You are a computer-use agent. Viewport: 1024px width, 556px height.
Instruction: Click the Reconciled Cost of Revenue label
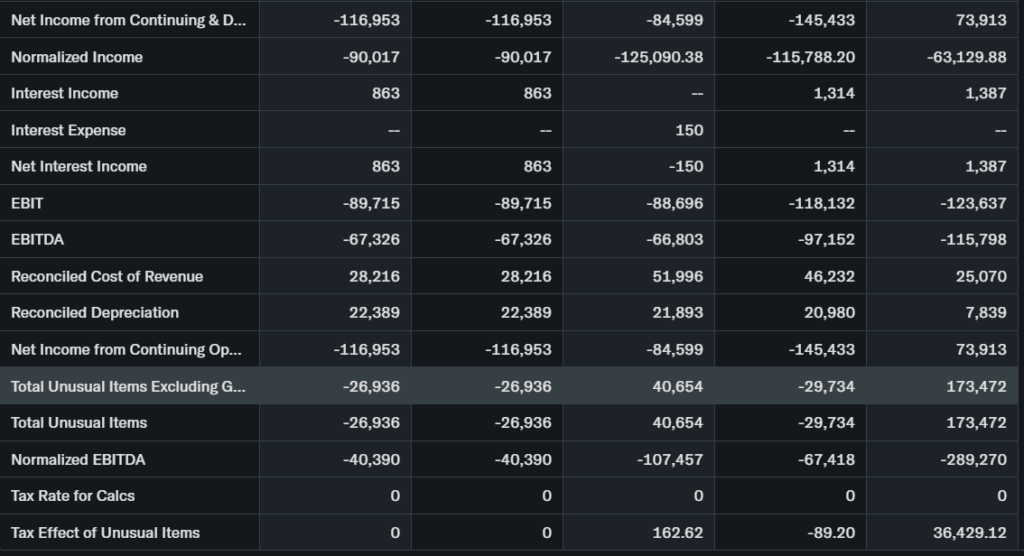coord(107,276)
